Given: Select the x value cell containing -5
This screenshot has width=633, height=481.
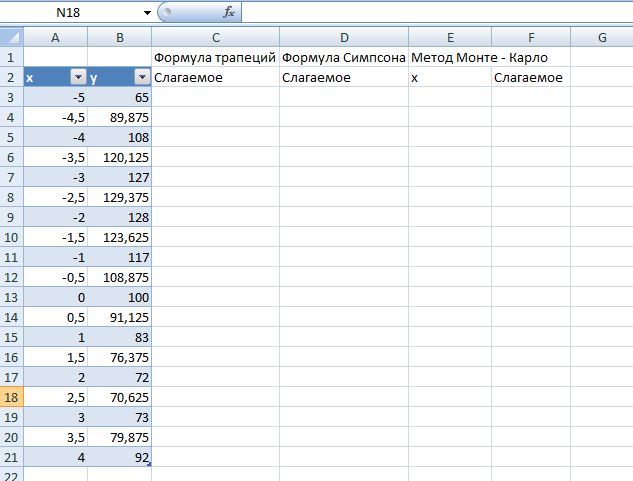Looking at the screenshot, I should [x=55, y=97].
